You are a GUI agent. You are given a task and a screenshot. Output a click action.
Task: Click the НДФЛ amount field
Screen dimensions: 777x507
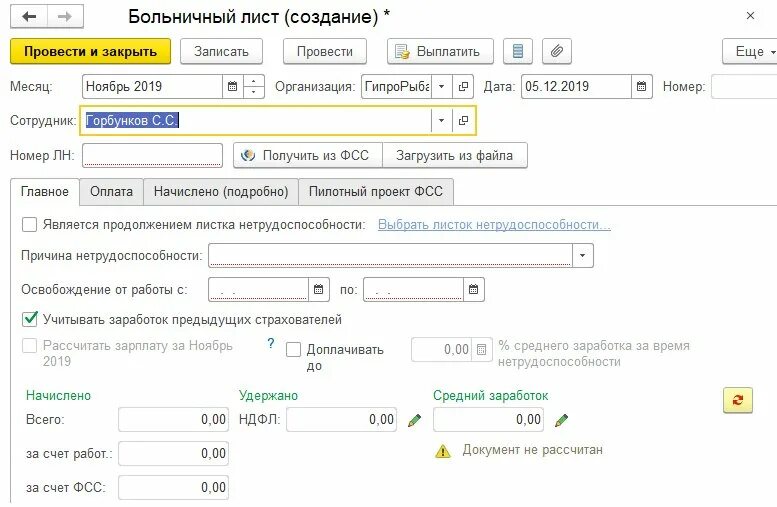pyautogui.click(x=341, y=420)
